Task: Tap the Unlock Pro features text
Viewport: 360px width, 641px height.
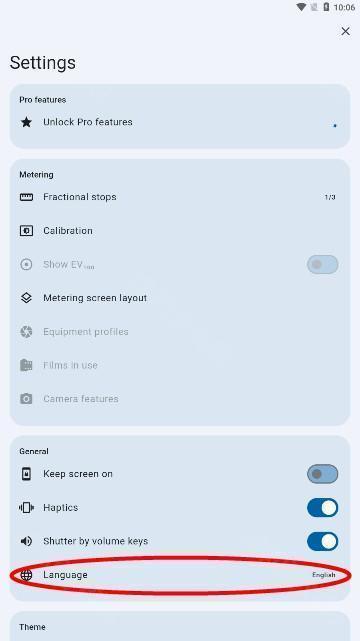Action: [x=88, y=122]
